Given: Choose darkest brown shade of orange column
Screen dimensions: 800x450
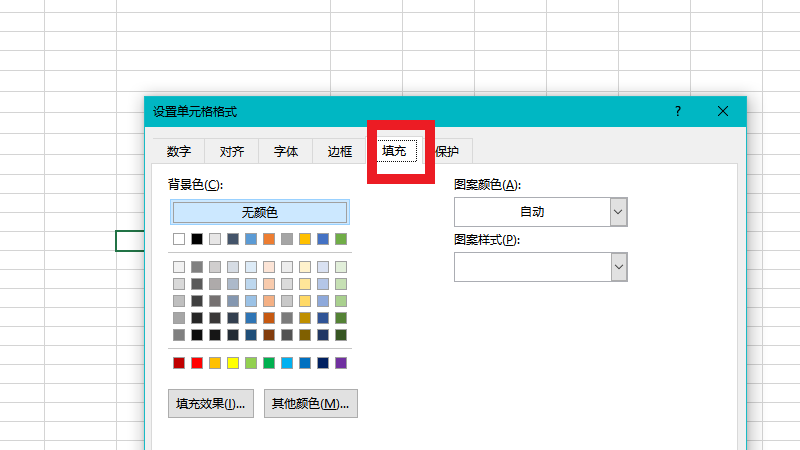Looking at the screenshot, I should tap(269, 335).
